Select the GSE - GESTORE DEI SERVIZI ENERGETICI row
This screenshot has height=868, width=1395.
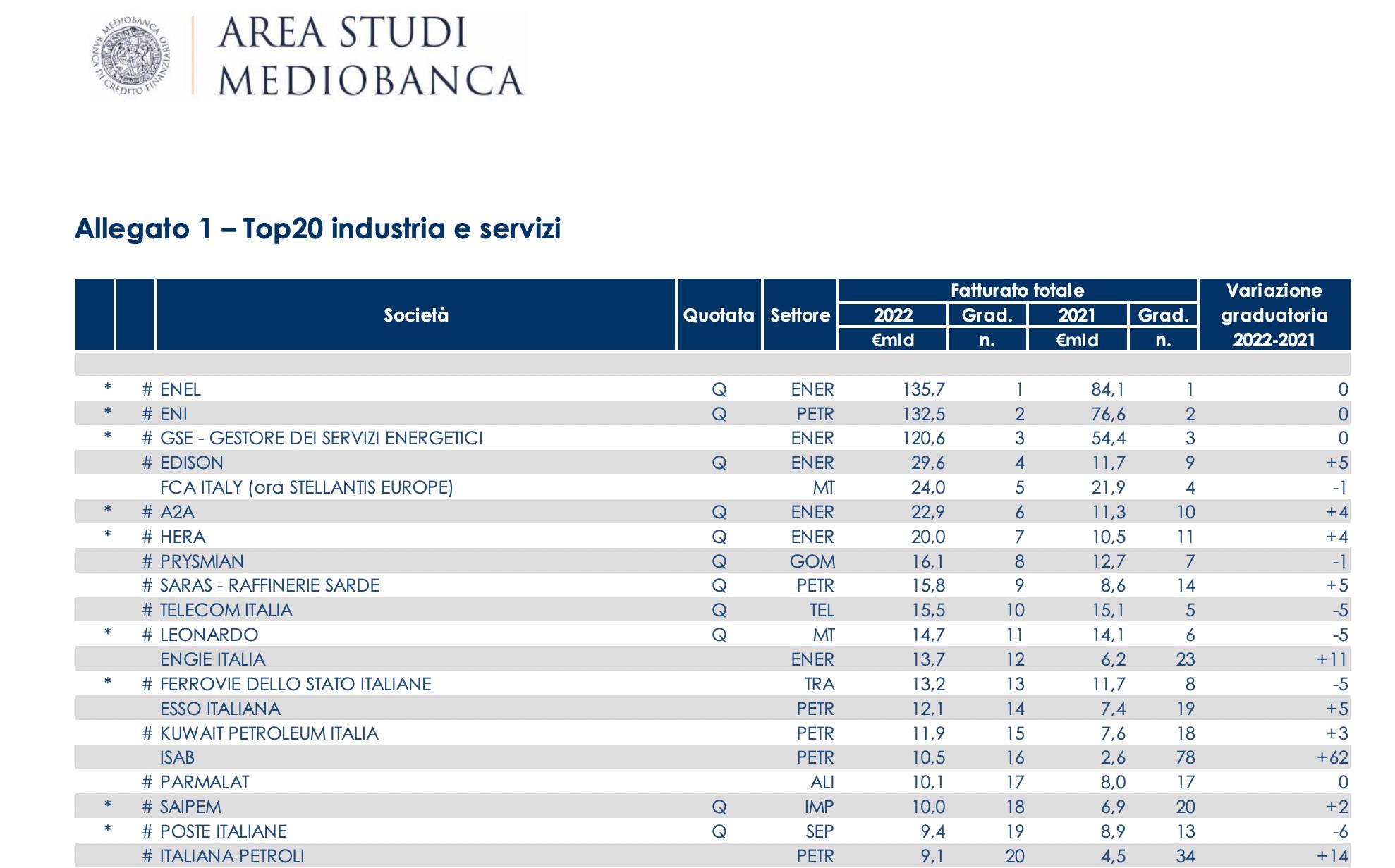click(x=321, y=439)
